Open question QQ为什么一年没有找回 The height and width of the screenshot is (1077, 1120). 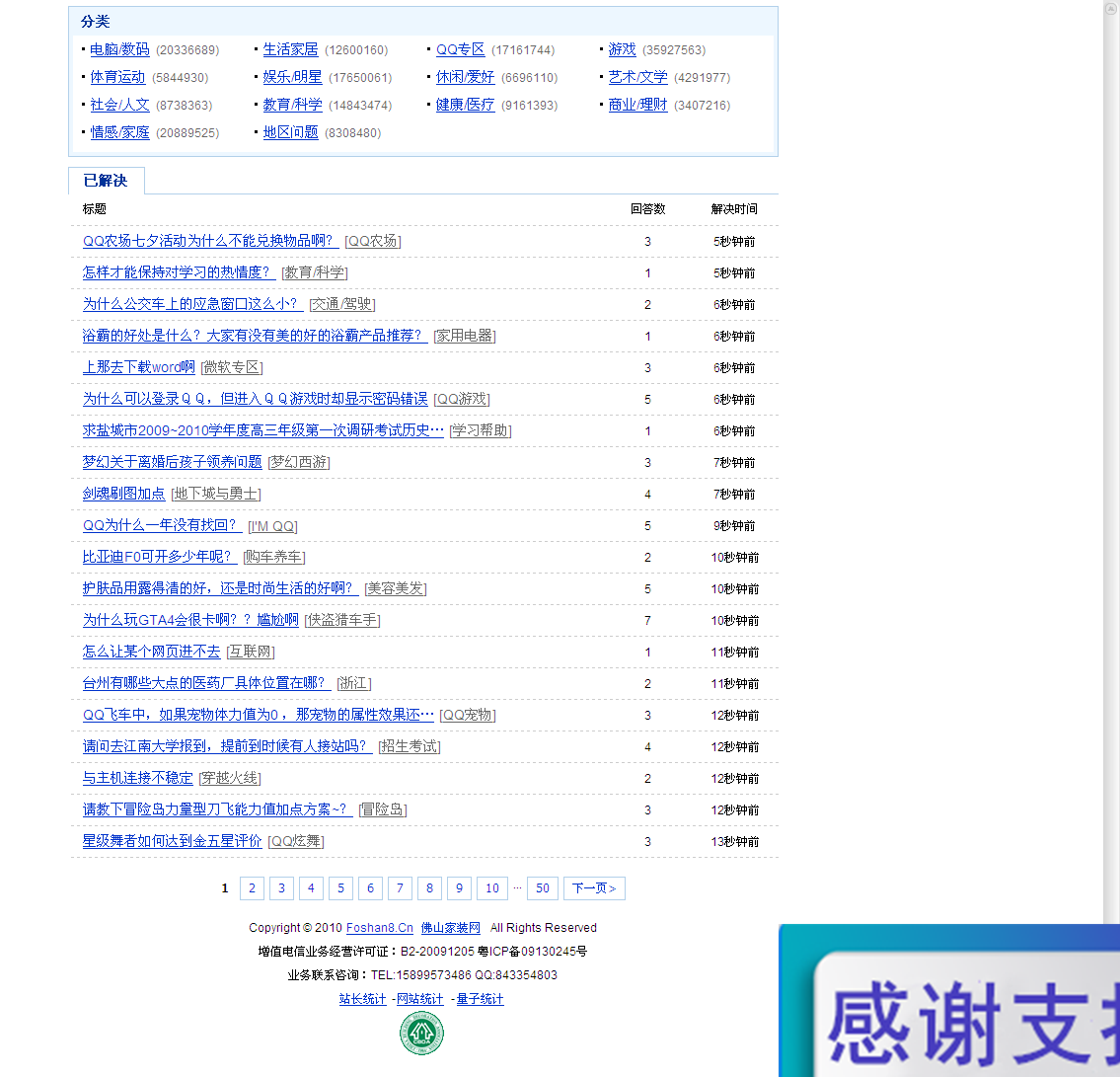point(162,525)
